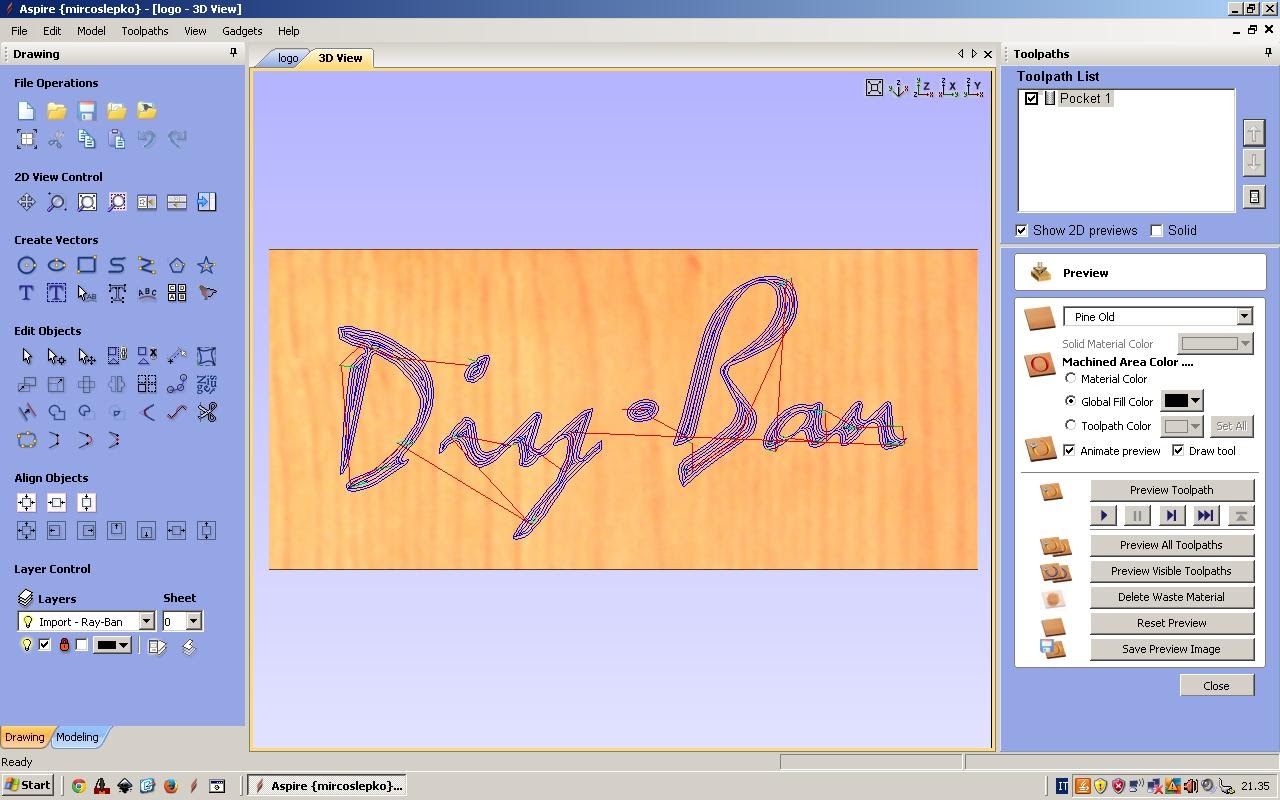Open the Save file icon in File Operations

(87, 110)
